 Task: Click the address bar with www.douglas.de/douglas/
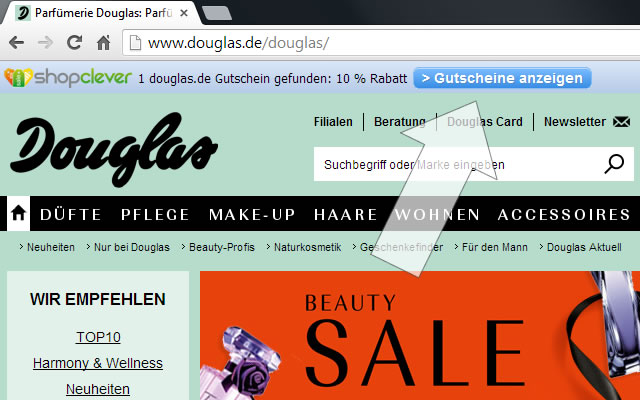(x=381, y=42)
